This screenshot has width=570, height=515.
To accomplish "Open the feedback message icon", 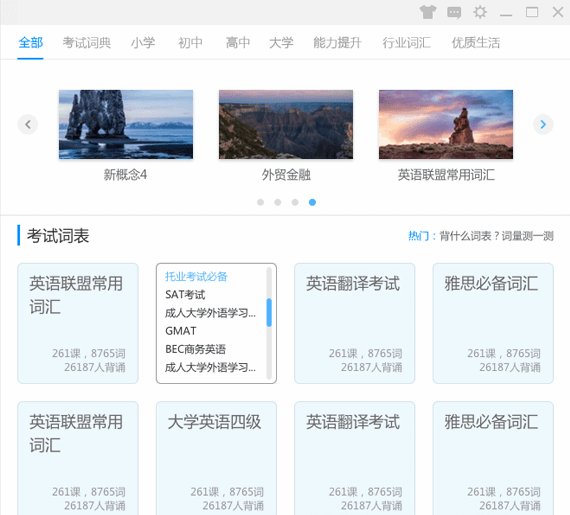I will (x=454, y=13).
